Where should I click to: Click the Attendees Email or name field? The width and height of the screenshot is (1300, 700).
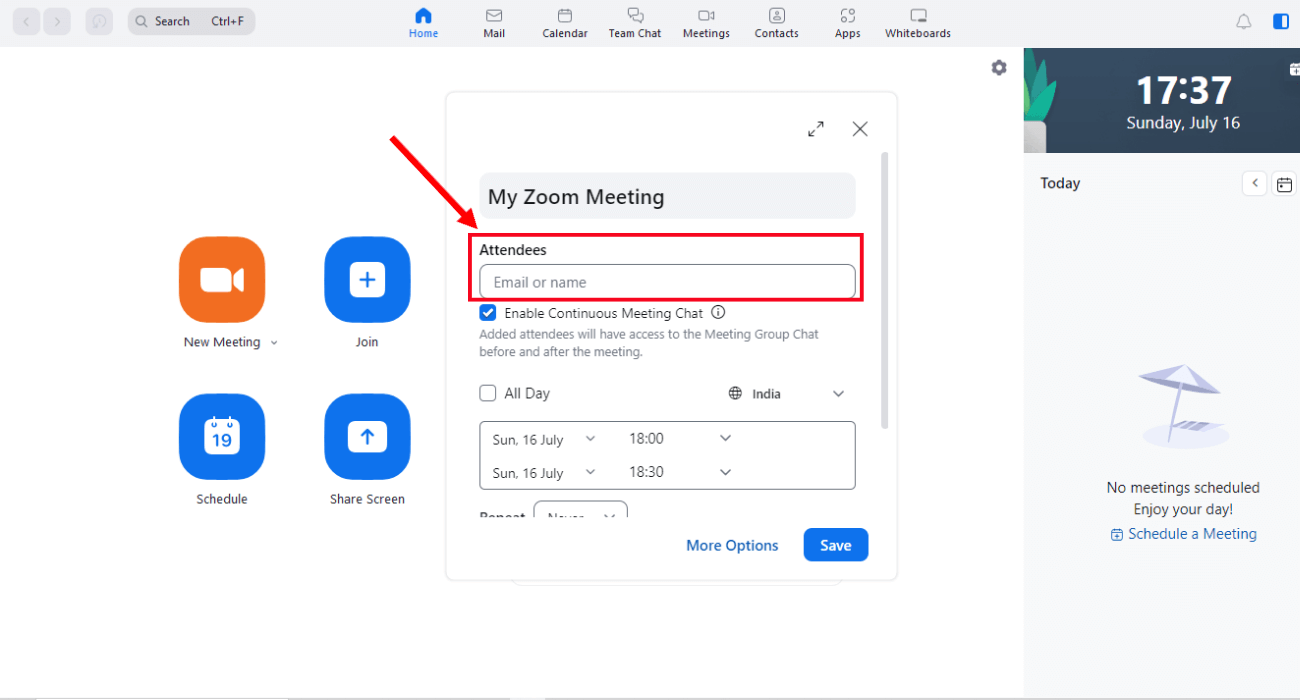pyautogui.click(x=667, y=282)
